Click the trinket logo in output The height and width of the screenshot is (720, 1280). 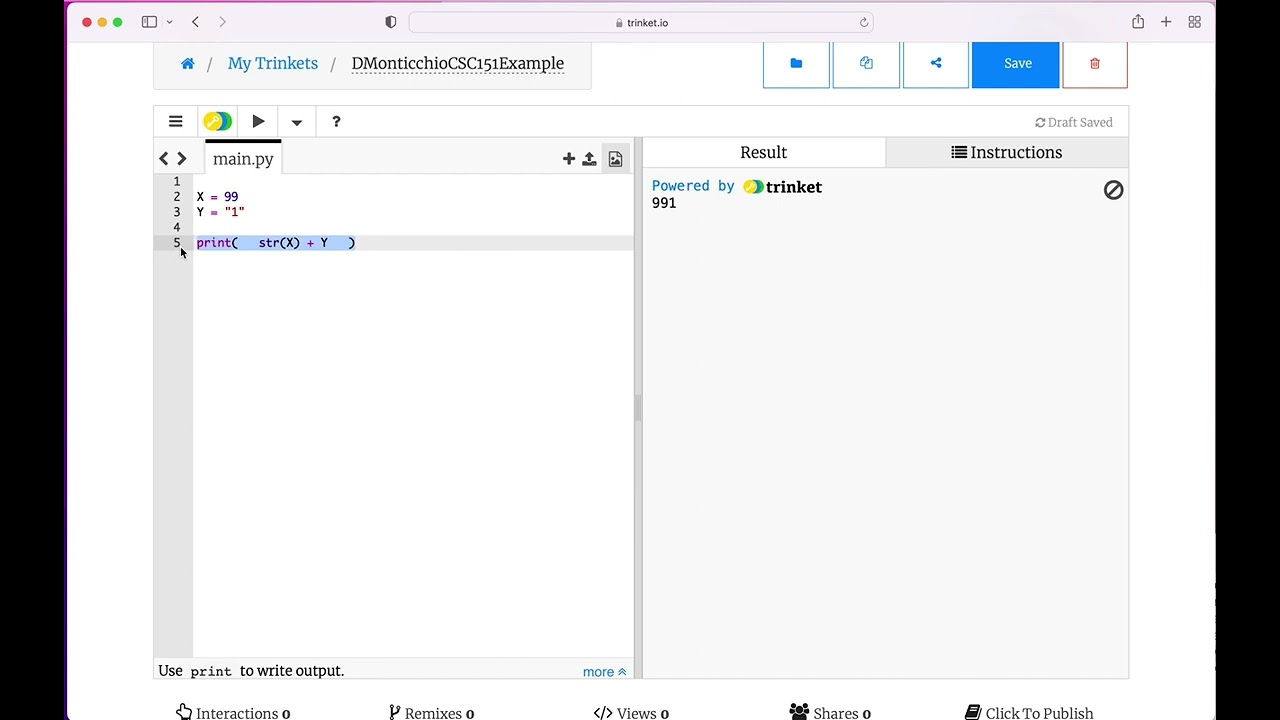[783, 187]
